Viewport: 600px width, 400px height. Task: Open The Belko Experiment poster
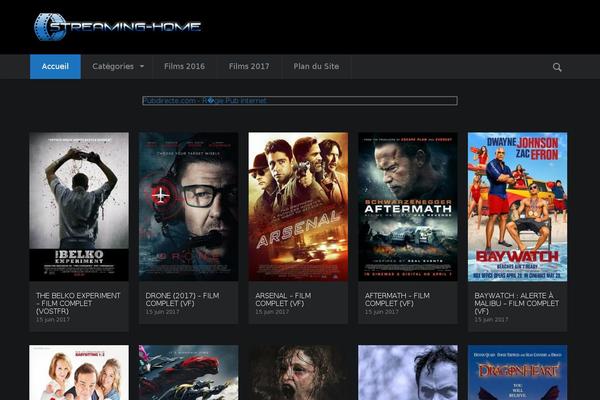pyautogui.click(x=79, y=207)
